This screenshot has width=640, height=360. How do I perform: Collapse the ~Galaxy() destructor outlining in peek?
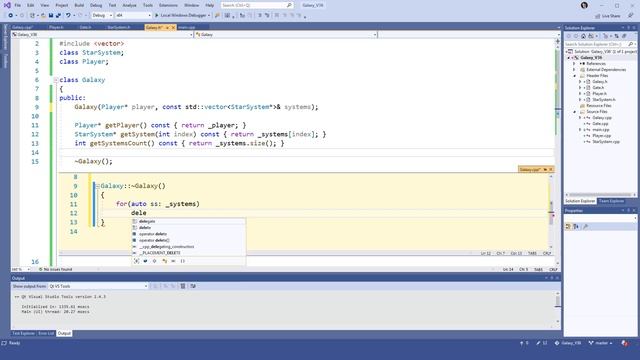98,186
